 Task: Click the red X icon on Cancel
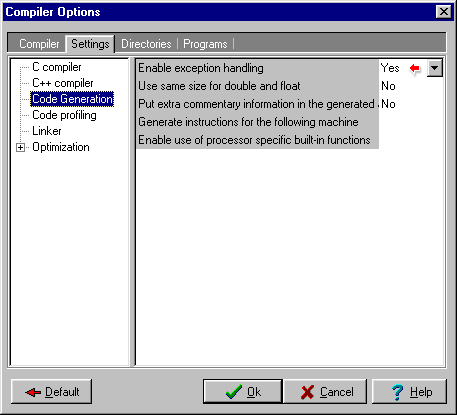pos(307,392)
